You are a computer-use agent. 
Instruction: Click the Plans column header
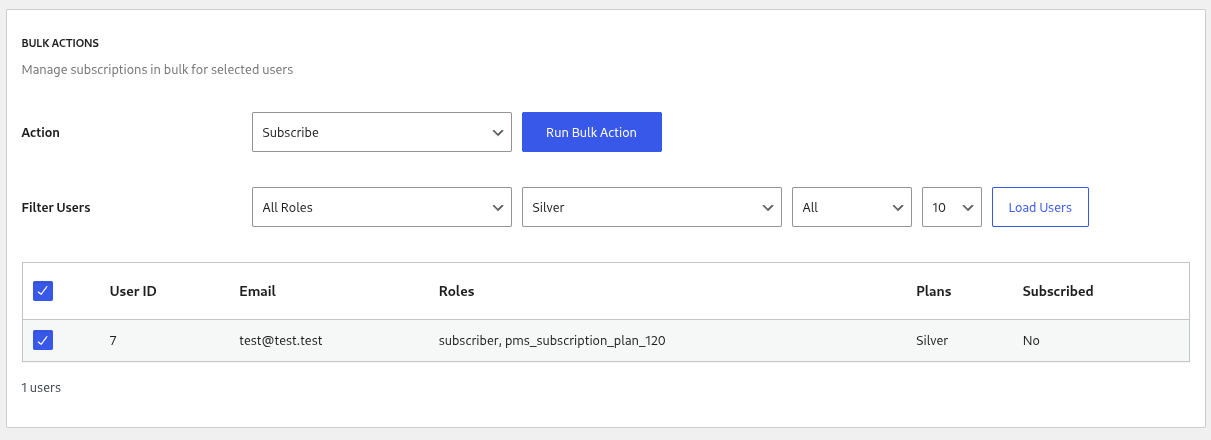click(x=934, y=291)
